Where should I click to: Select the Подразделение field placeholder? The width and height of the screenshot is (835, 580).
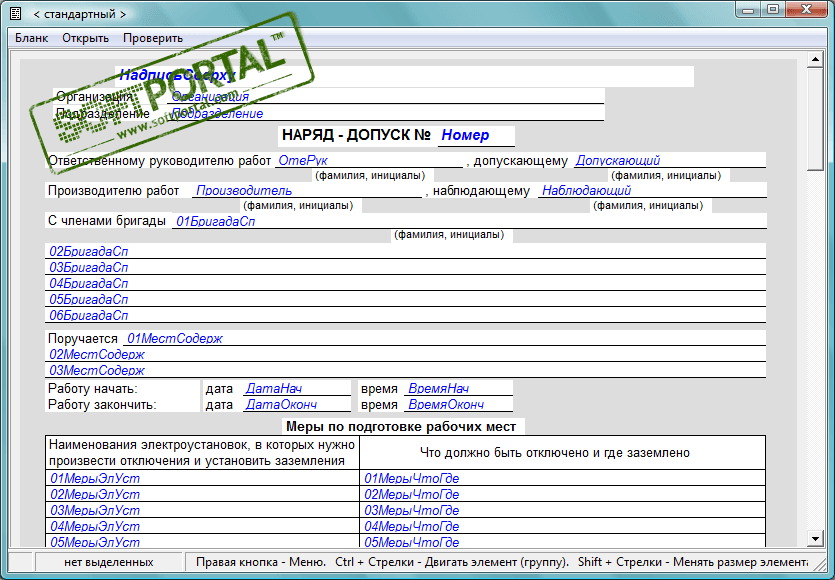(x=386, y=113)
